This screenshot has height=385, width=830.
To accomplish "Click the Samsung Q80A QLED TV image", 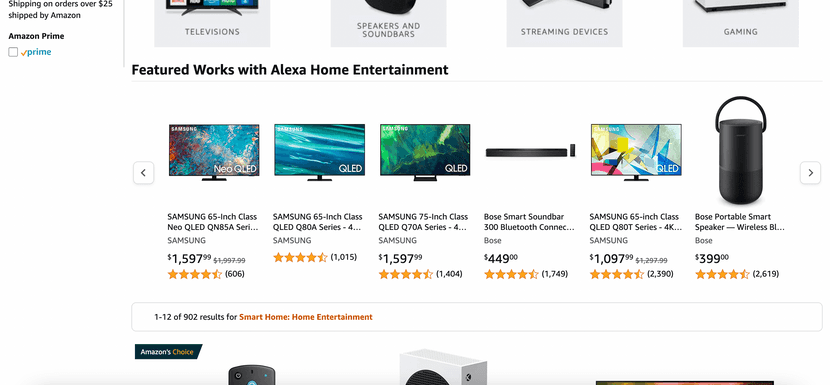I will click(x=319, y=152).
